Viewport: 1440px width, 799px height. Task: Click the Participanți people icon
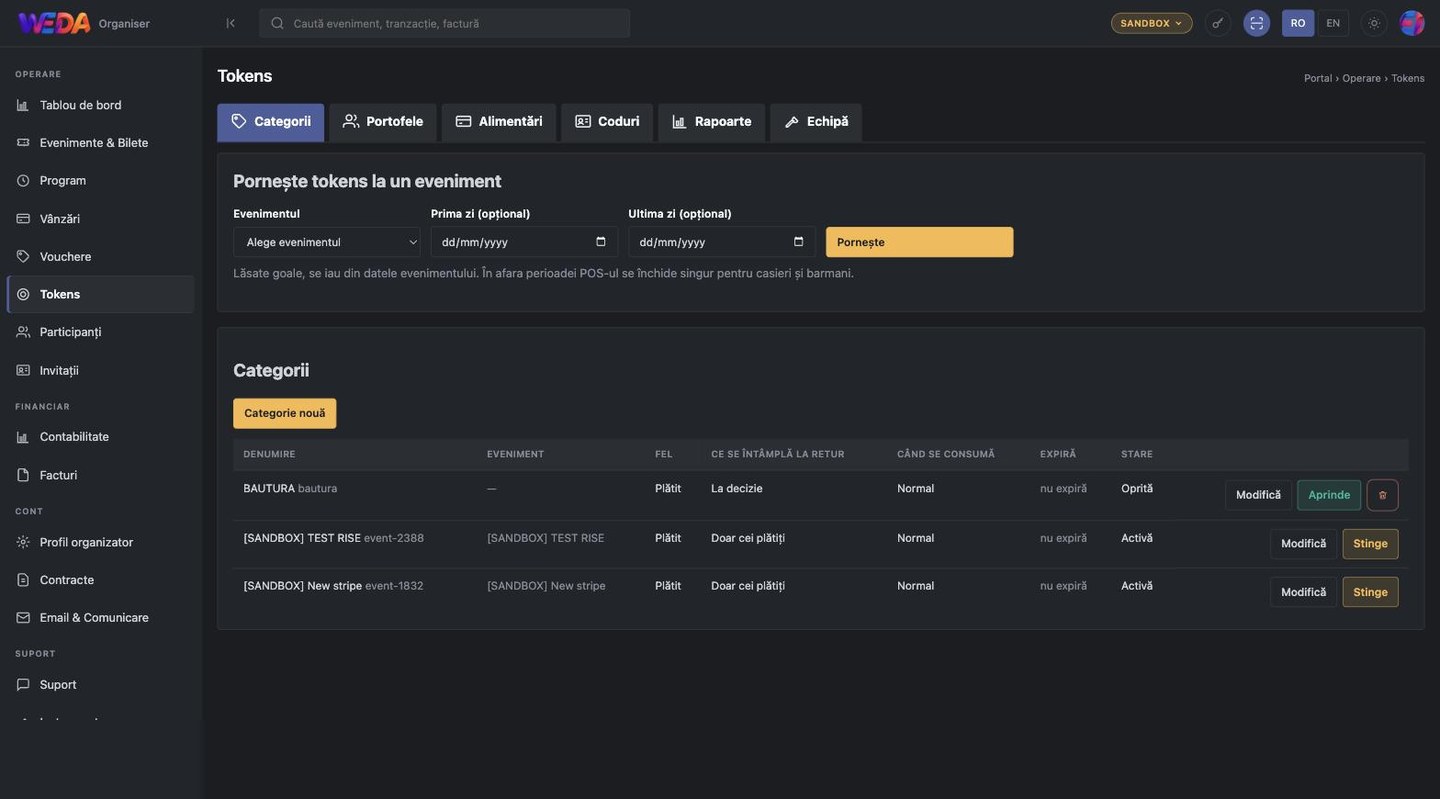(x=23, y=332)
